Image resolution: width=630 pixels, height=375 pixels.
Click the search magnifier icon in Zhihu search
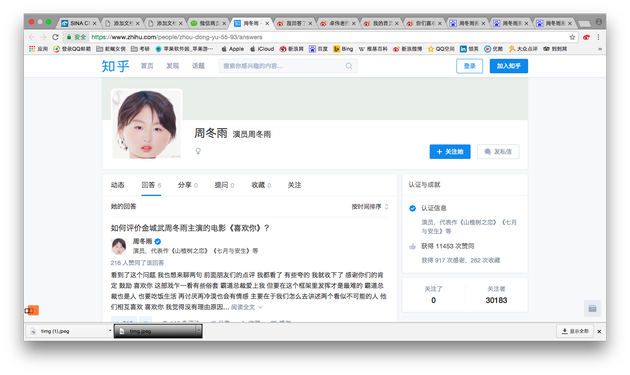coord(349,66)
